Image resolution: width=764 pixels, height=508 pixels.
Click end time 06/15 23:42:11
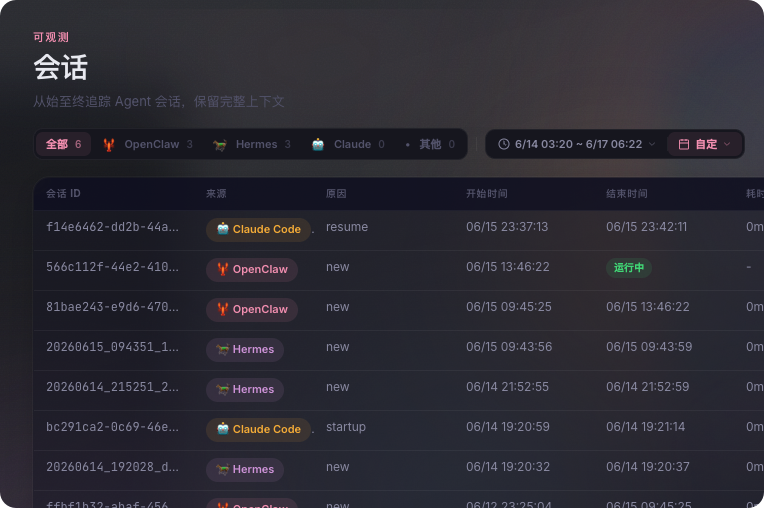pyautogui.click(x=647, y=227)
